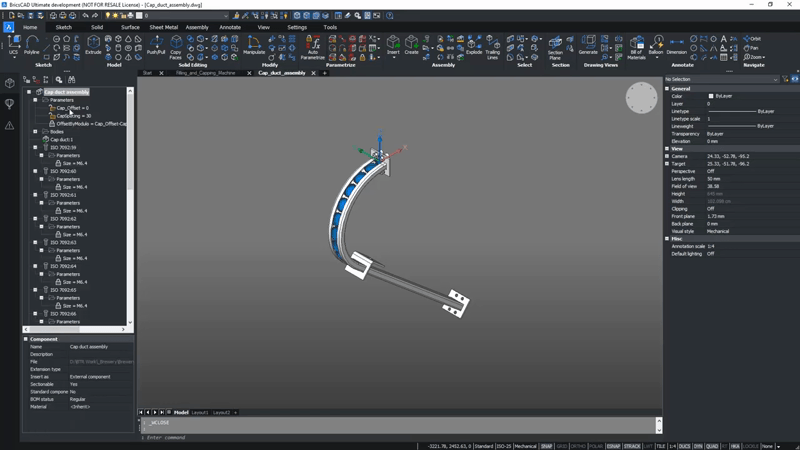Open Bill of Materials tool
Screen dimensions: 800x450
click(636, 47)
